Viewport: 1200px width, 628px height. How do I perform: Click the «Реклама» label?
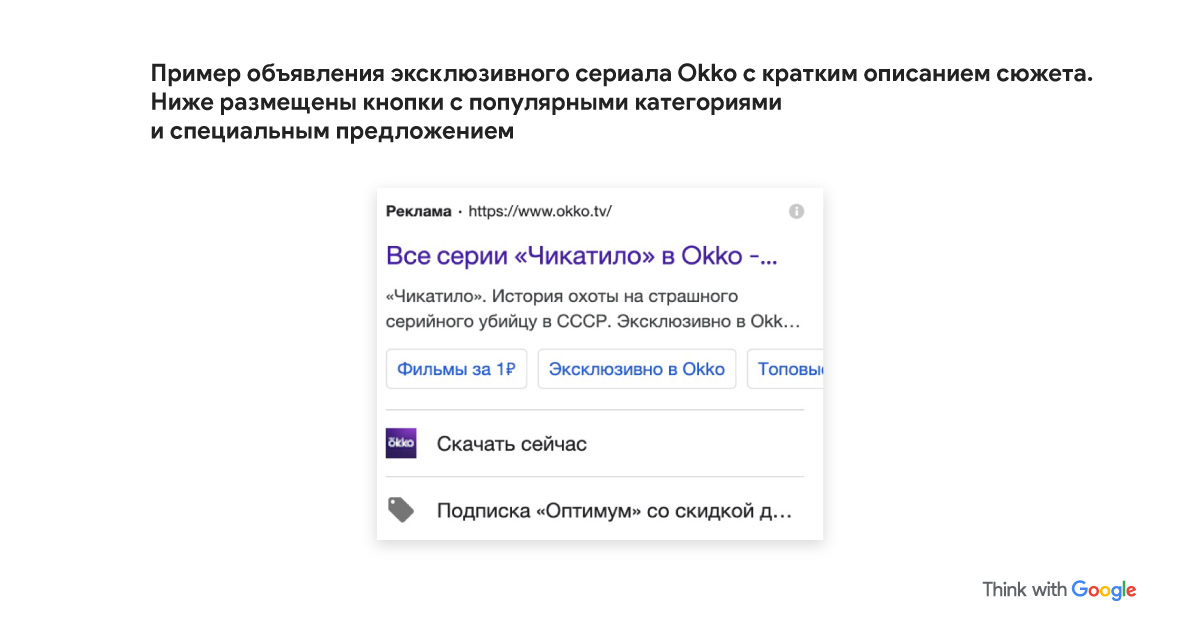click(419, 211)
